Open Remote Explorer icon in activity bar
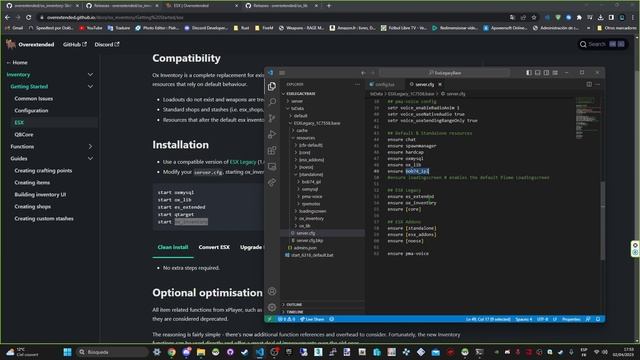This screenshot has width=640, height=360. tap(272, 167)
